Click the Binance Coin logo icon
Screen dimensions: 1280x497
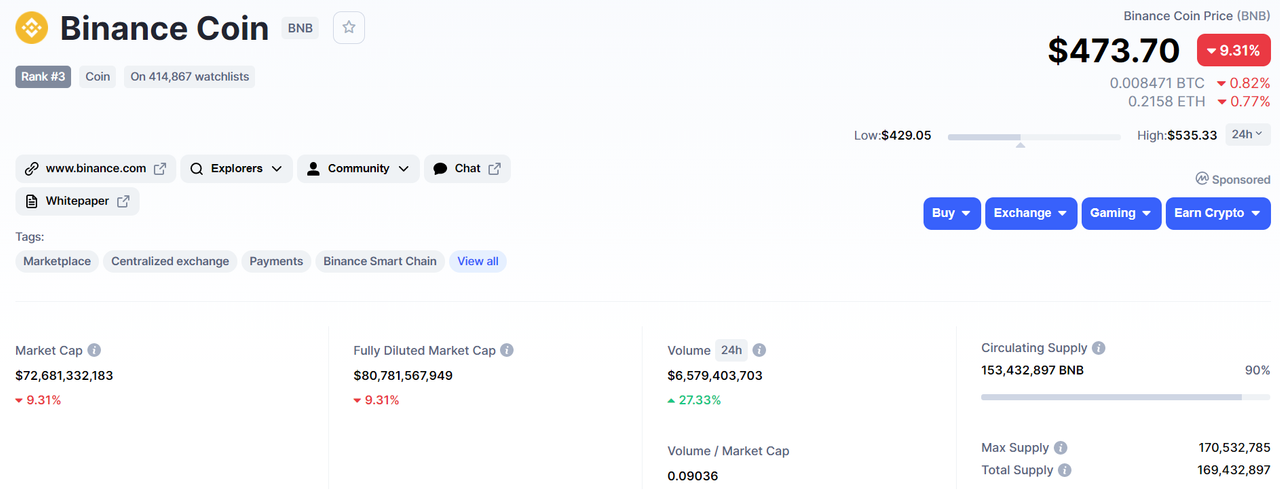pyautogui.click(x=32, y=28)
